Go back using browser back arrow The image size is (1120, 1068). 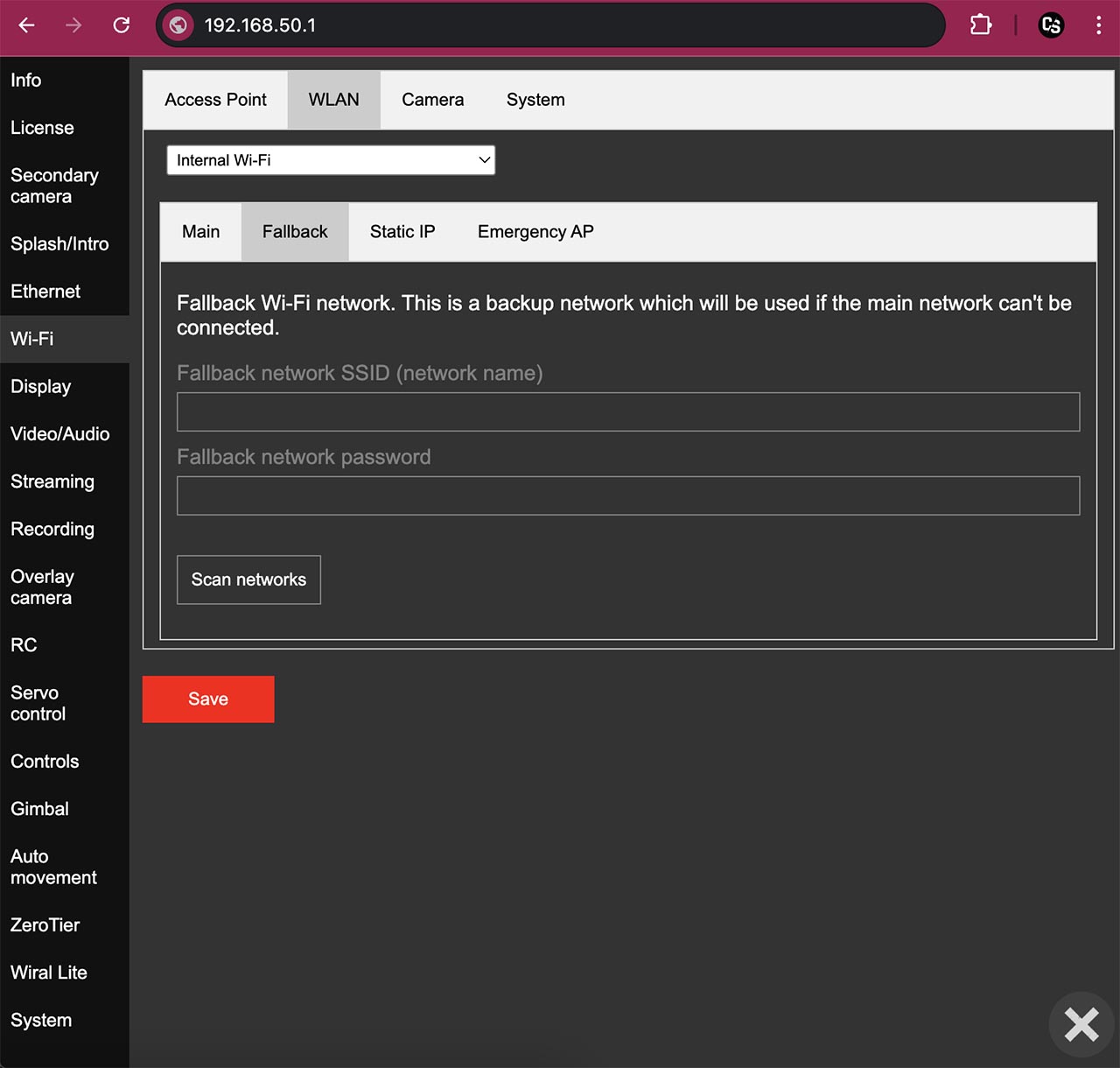coord(26,25)
